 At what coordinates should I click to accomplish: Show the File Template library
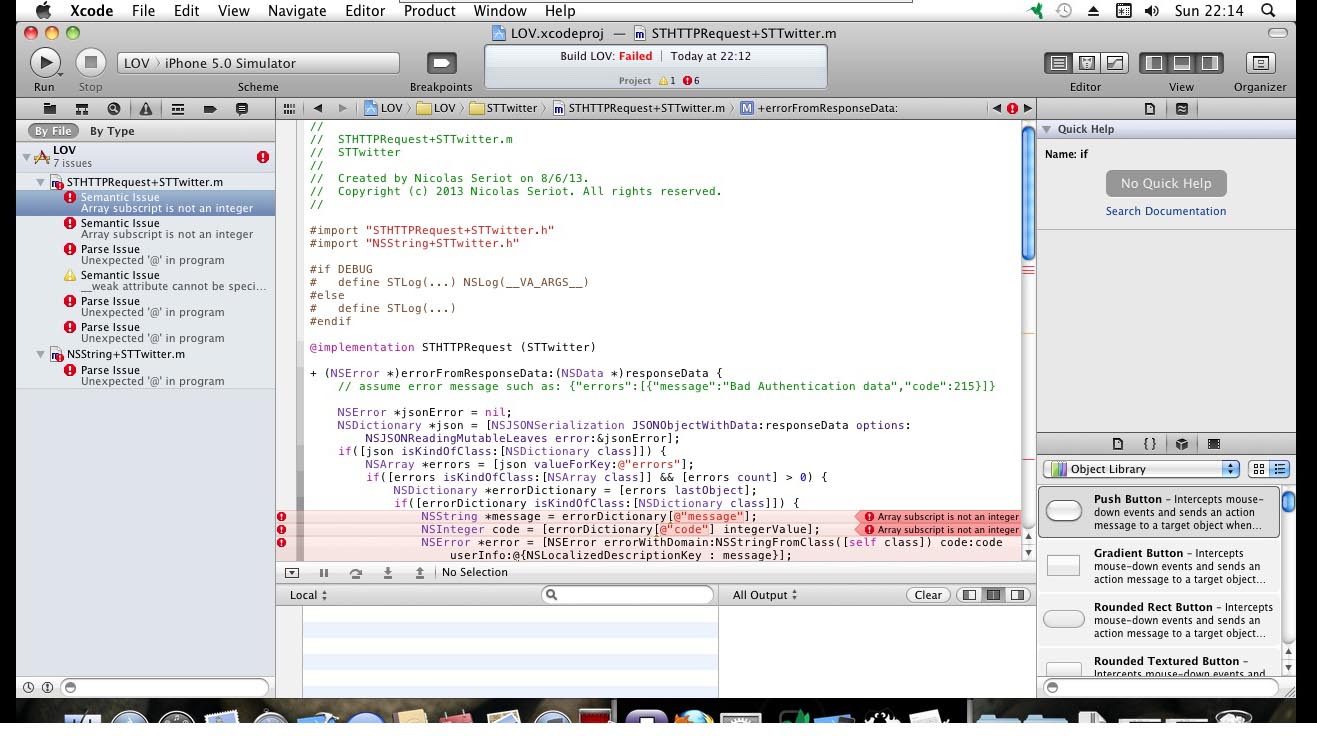point(1119,443)
